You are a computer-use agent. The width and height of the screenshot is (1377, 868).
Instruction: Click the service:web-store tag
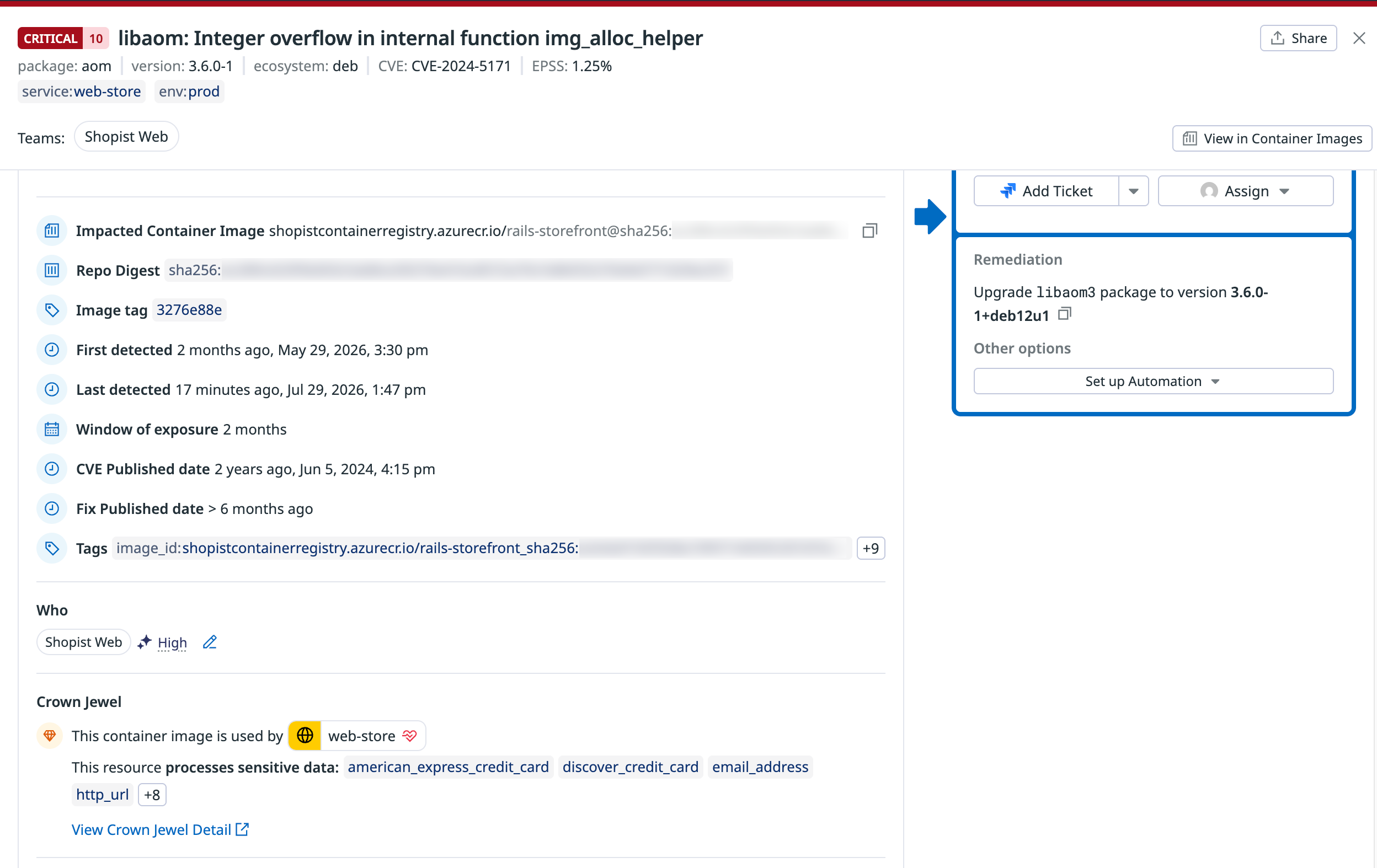(82, 92)
